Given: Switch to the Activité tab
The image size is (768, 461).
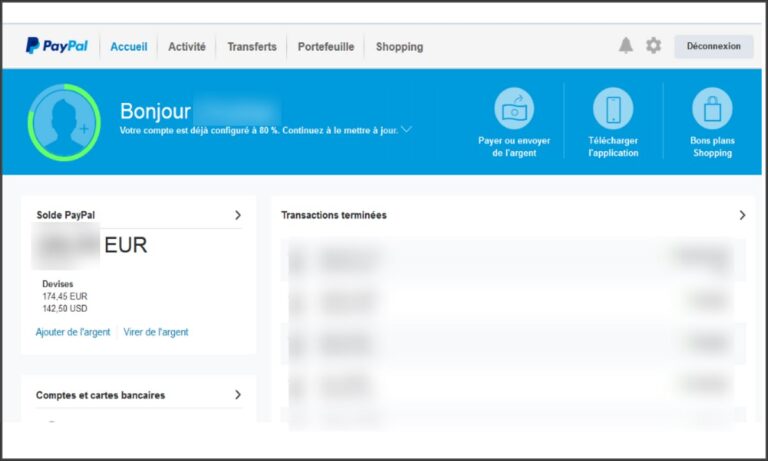Looking at the screenshot, I should 187,47.
